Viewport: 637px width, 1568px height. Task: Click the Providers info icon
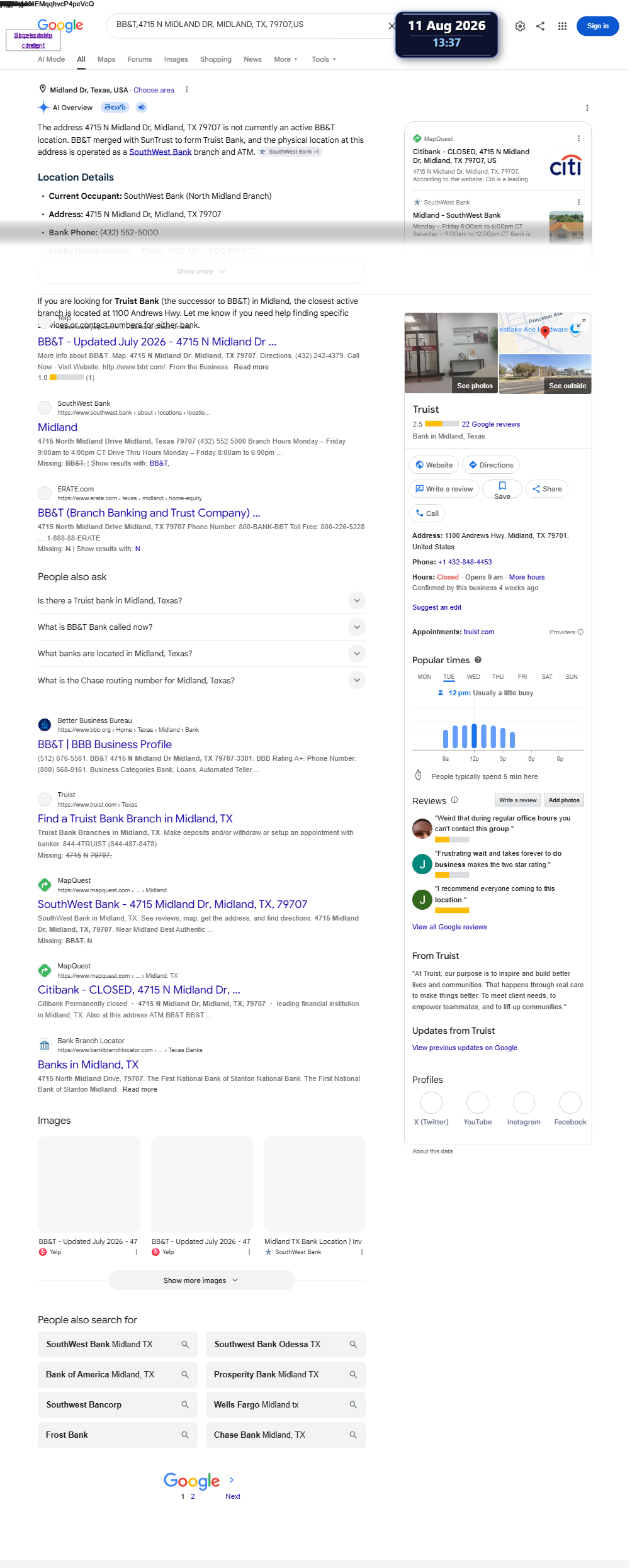click(580, 632)
